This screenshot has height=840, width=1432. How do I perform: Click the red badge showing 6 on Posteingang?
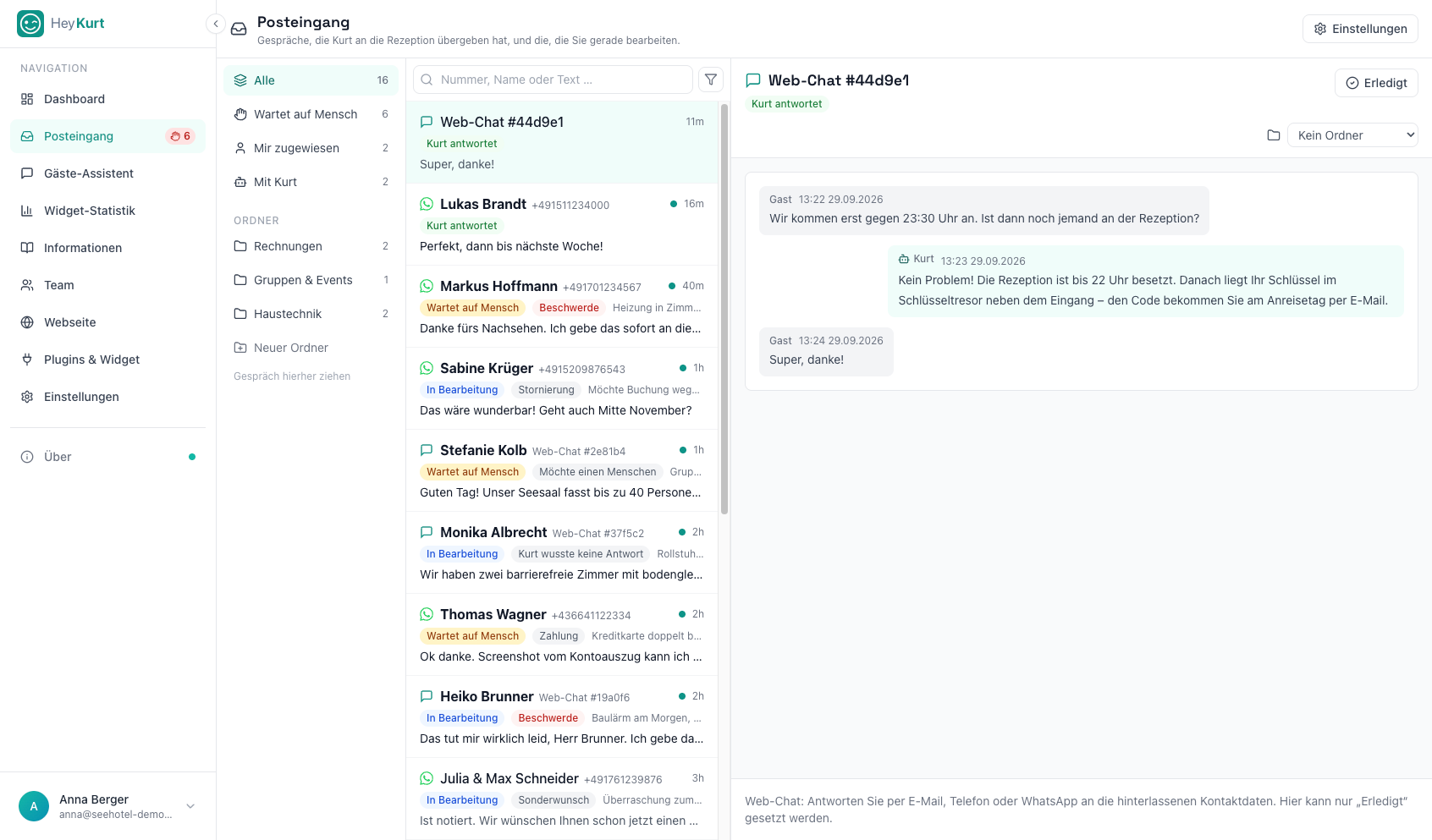pyautogui.click(x=180, y=136)
